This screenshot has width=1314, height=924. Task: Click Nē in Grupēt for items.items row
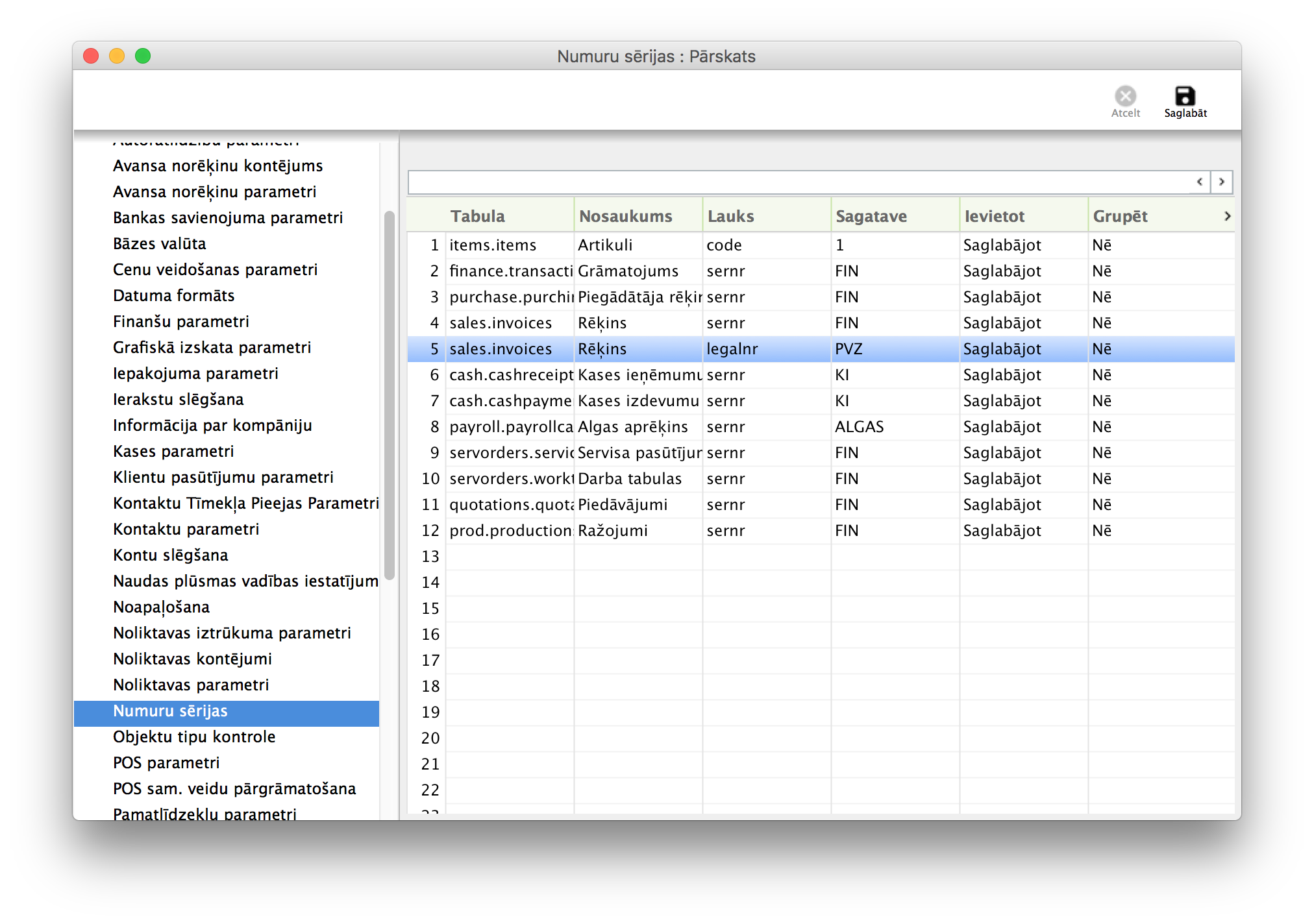(1102, 245)
